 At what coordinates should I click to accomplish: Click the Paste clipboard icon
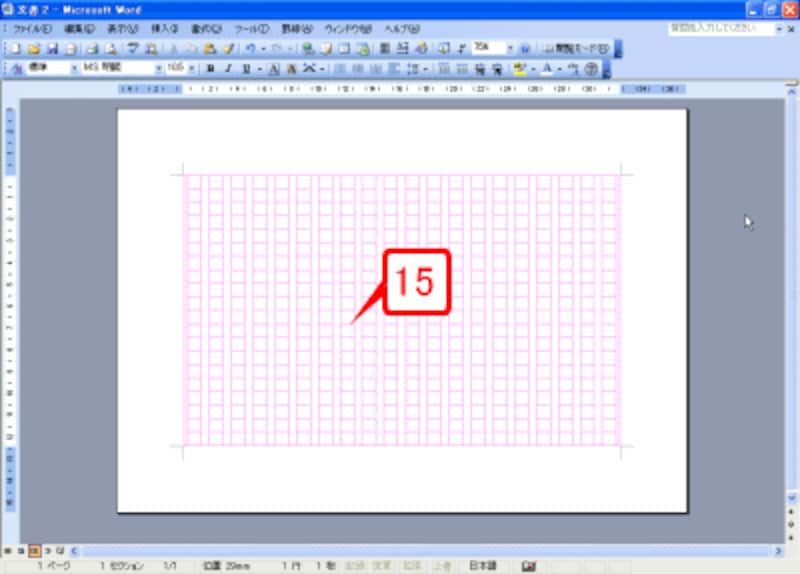pos(210,49)
